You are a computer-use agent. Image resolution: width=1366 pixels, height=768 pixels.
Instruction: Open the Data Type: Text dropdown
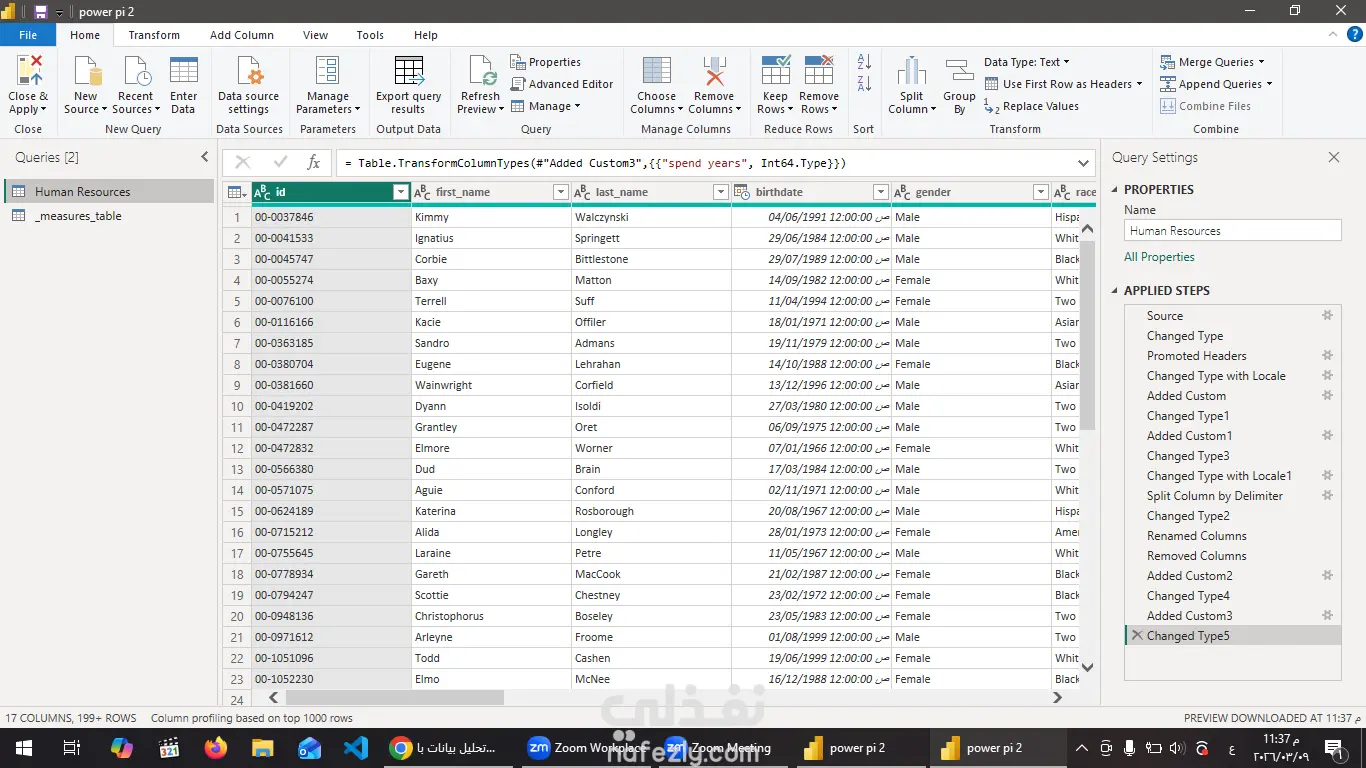[1026, 62]
